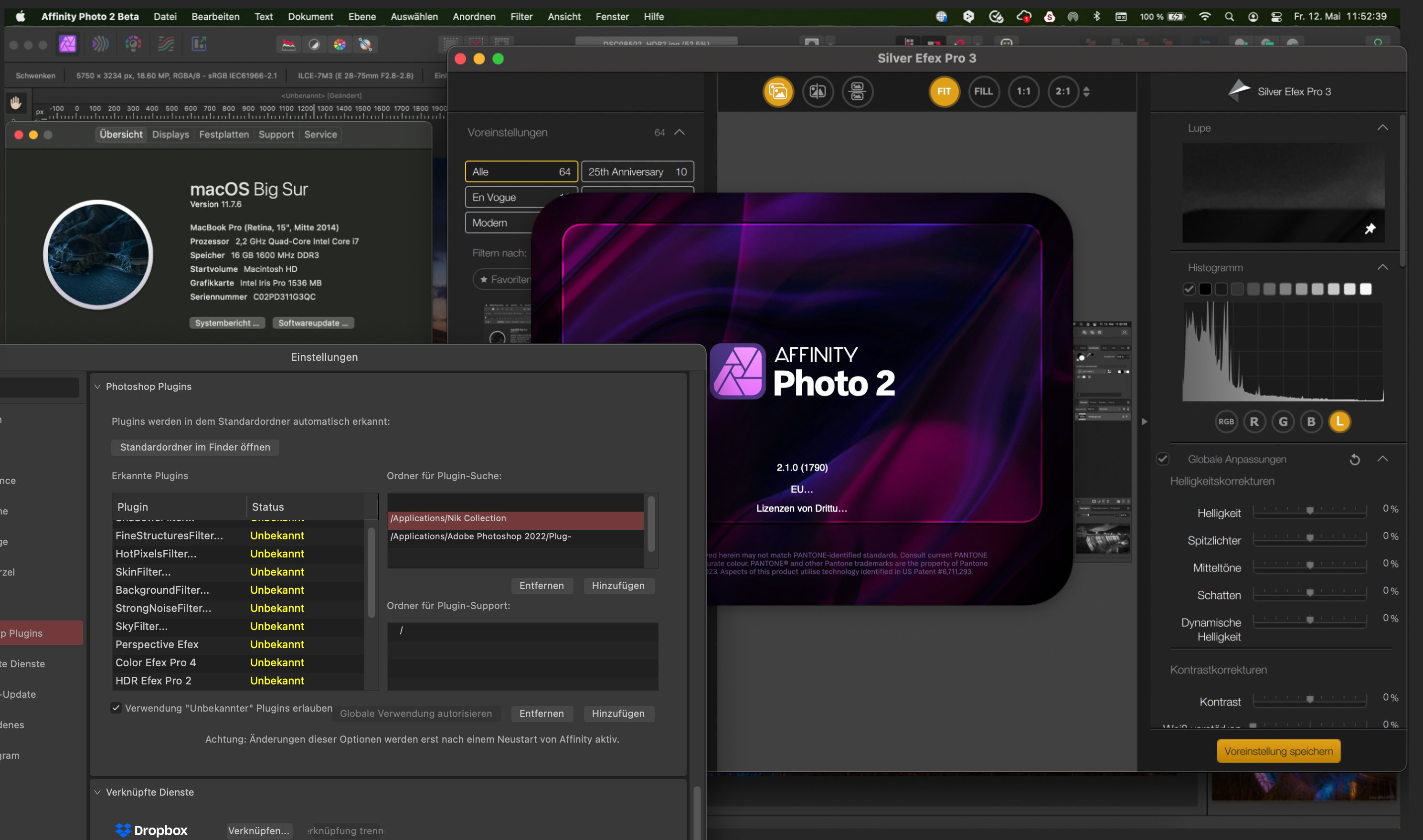Viewport: 1423px width, 840px height.
Task: Open the Dokument menu
Action: tap(310, 16)
